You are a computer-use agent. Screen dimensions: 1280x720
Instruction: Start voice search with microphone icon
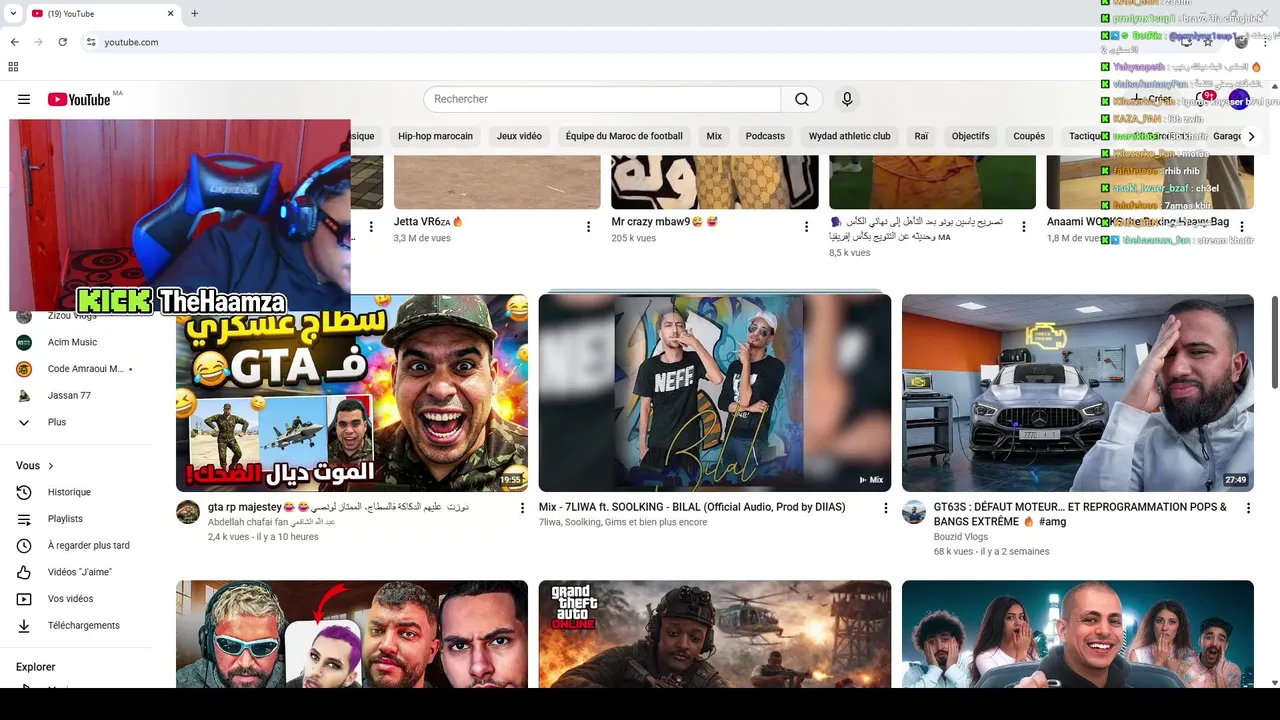(847, 99)
